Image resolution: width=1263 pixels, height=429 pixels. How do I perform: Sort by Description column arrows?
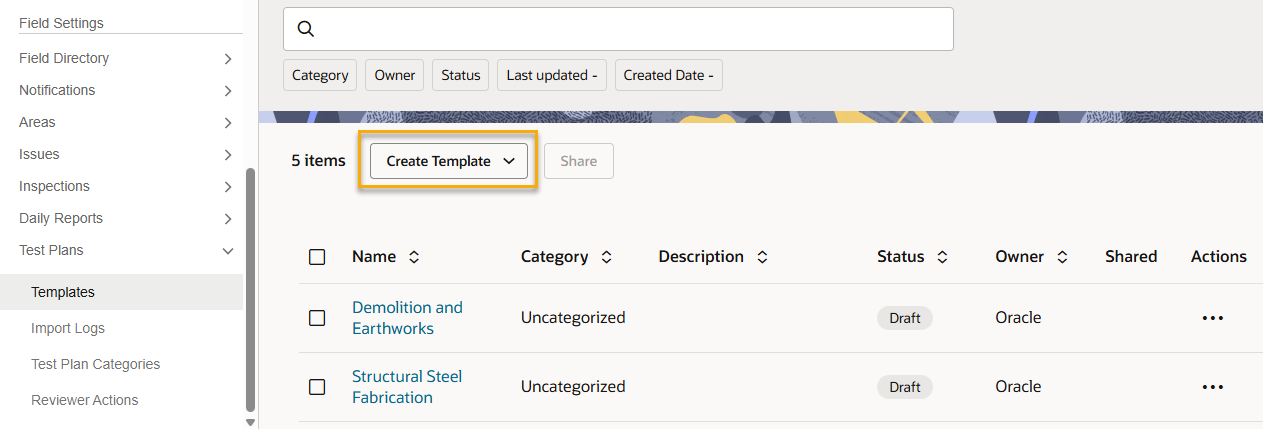pos(762,257)
